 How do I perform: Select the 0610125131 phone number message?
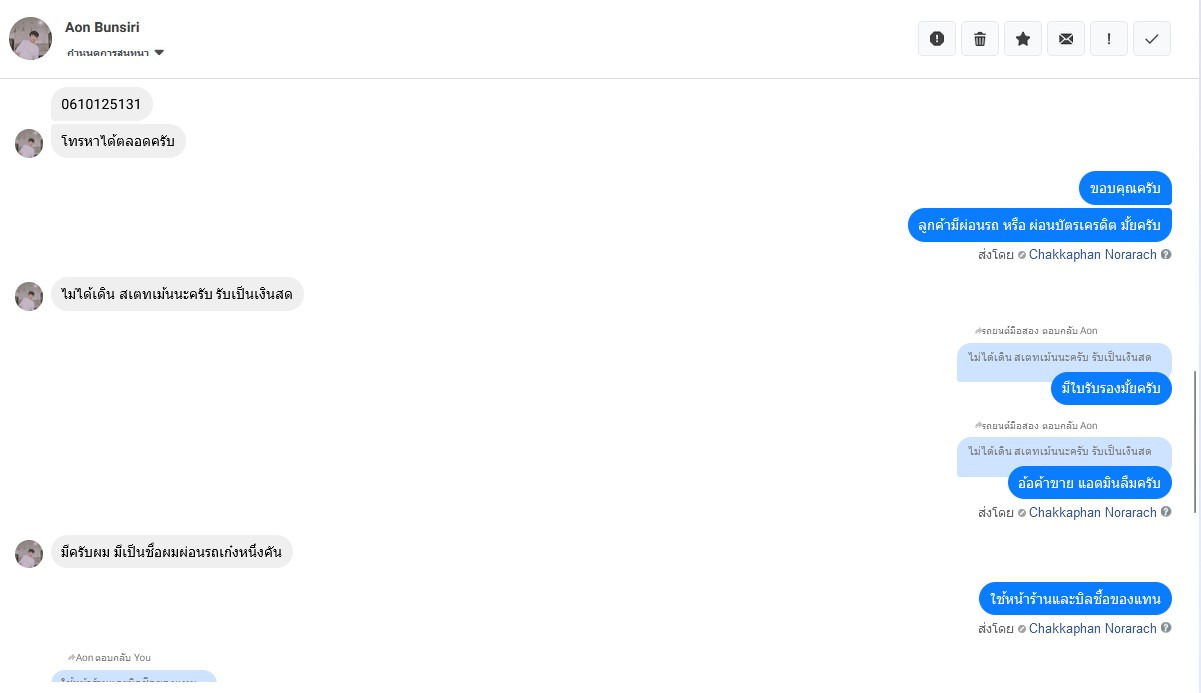click(101, 104)
